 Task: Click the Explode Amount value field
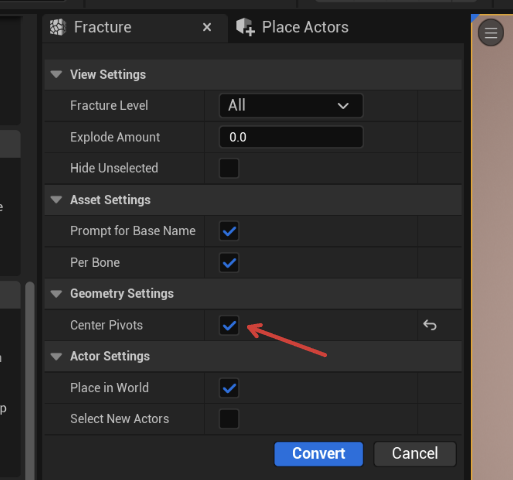pyautogui.click(x=291, y=137)
